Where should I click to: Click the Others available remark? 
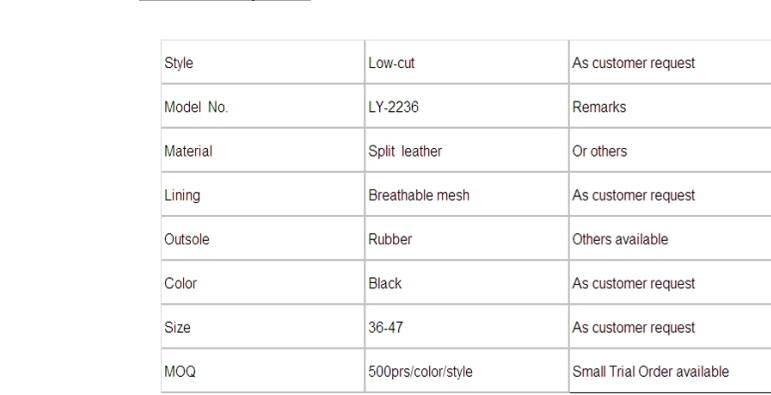tap(620, 240)
